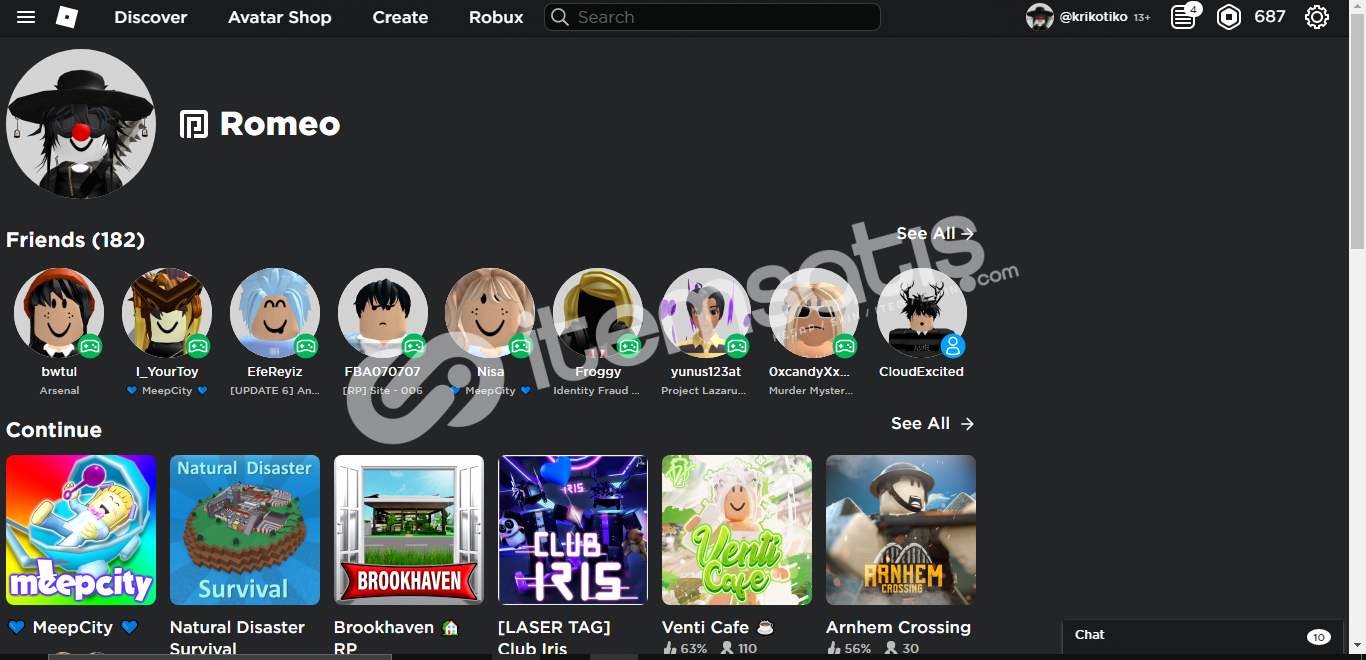Open yunus123at's friend avatar
Viewport: 1366px width, 660px height.
click(706, 313)
